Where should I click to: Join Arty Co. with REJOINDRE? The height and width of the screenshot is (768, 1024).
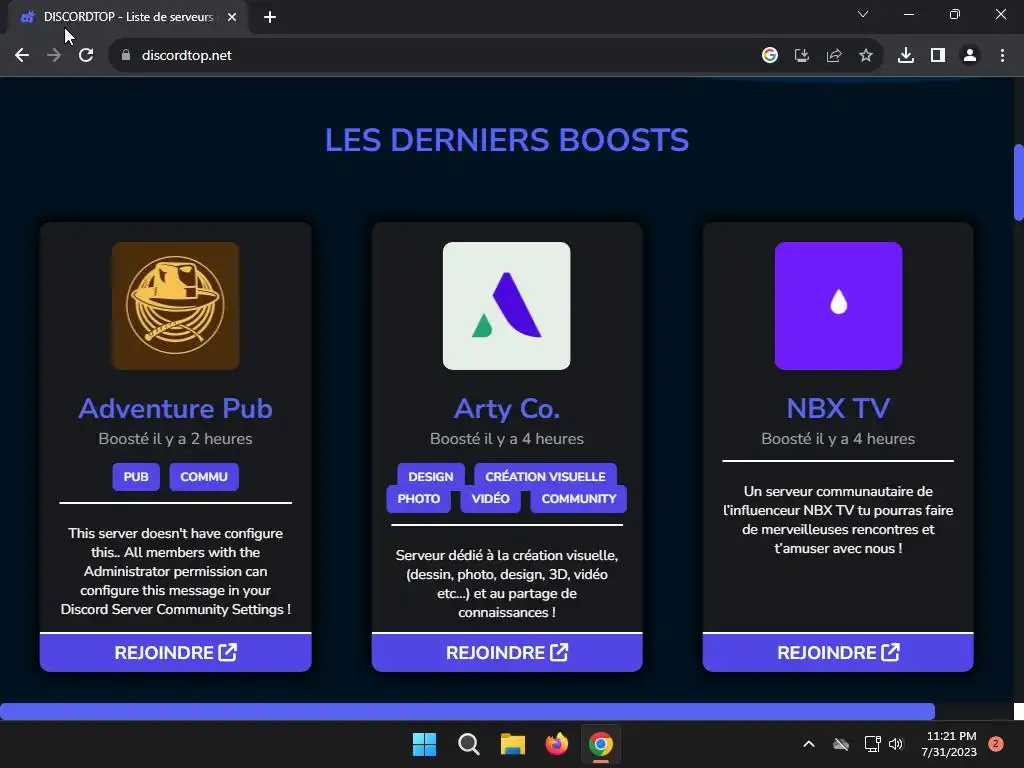click(x=507, y=652)
